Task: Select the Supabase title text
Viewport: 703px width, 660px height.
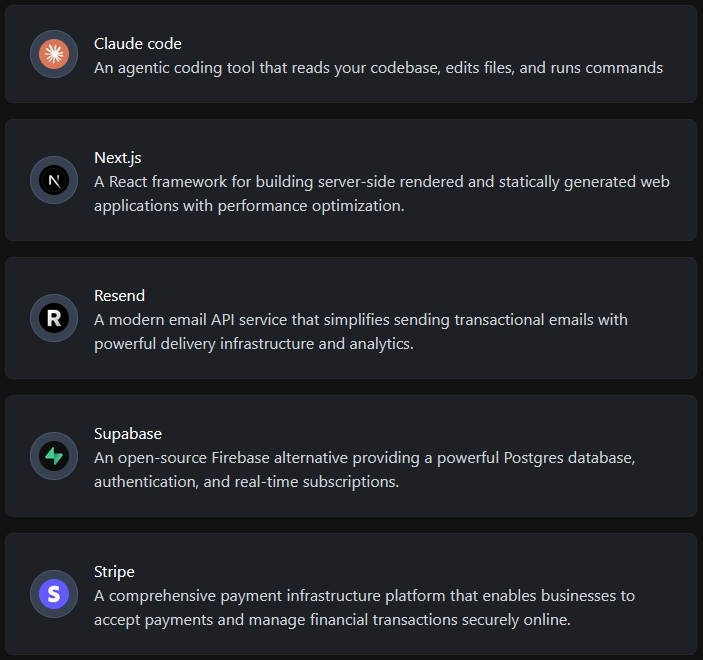Action: click(128, 434)
